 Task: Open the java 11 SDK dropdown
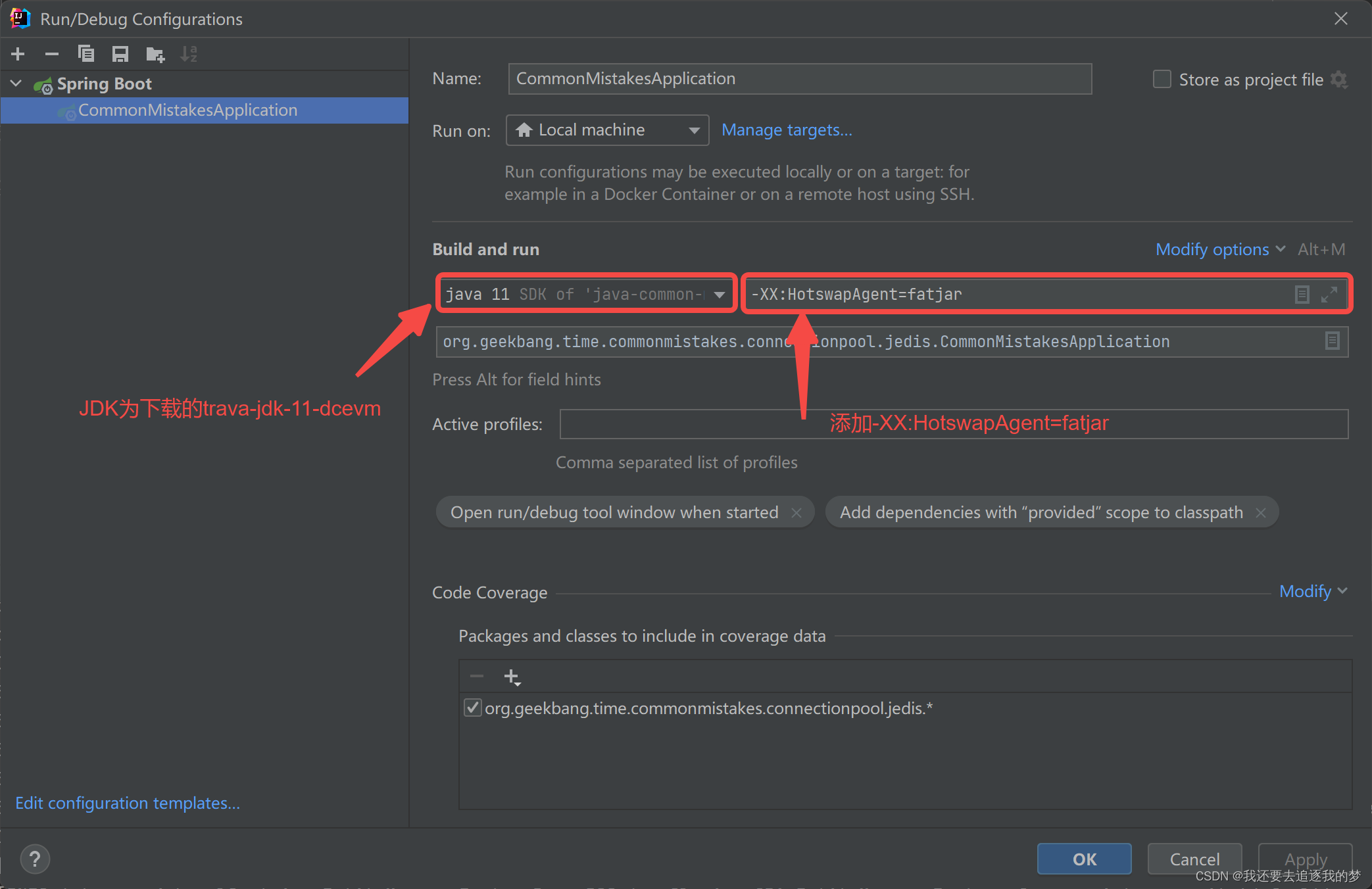click(x=719, y=294)
